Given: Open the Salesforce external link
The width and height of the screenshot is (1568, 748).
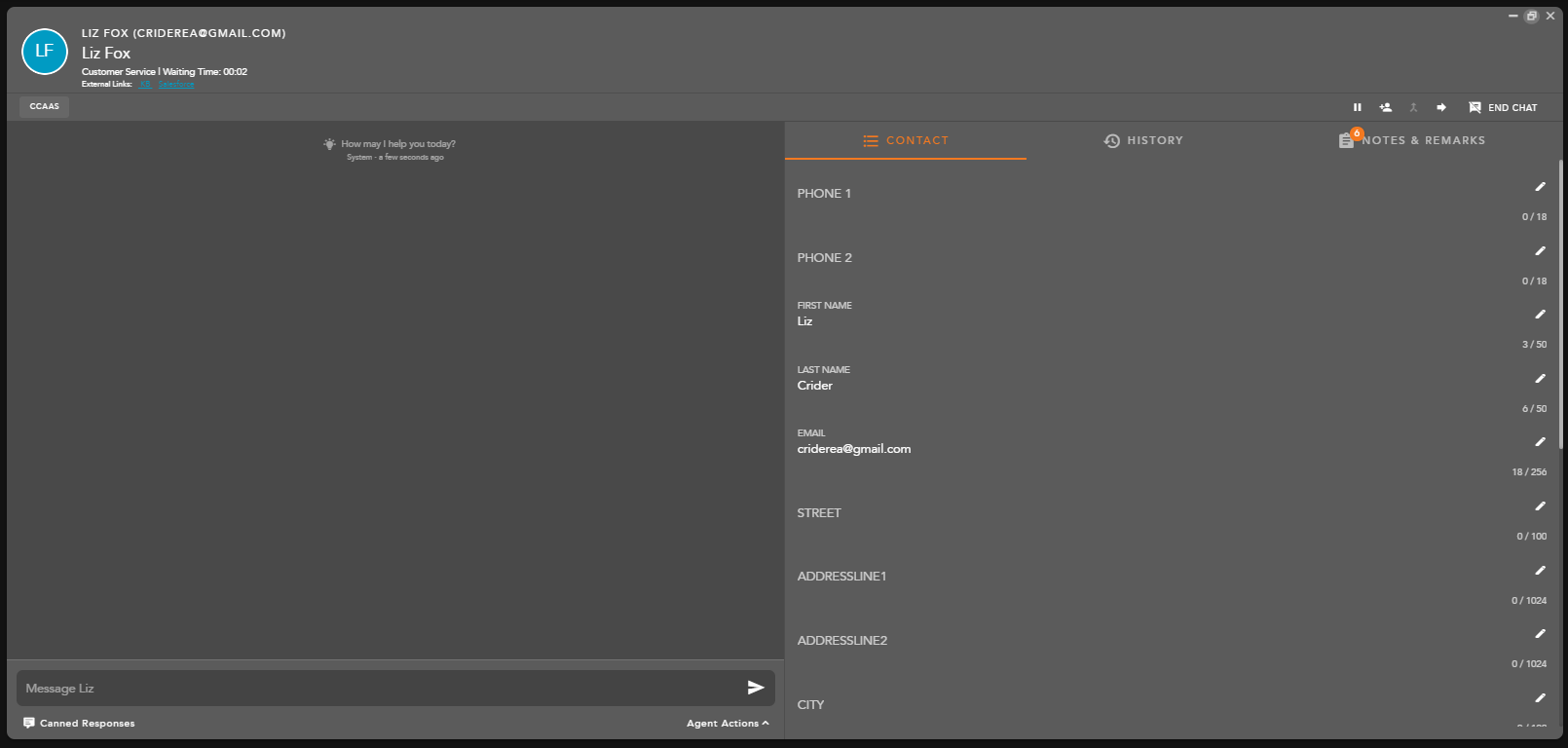Looking at the screenshot, I should point(176,85).
